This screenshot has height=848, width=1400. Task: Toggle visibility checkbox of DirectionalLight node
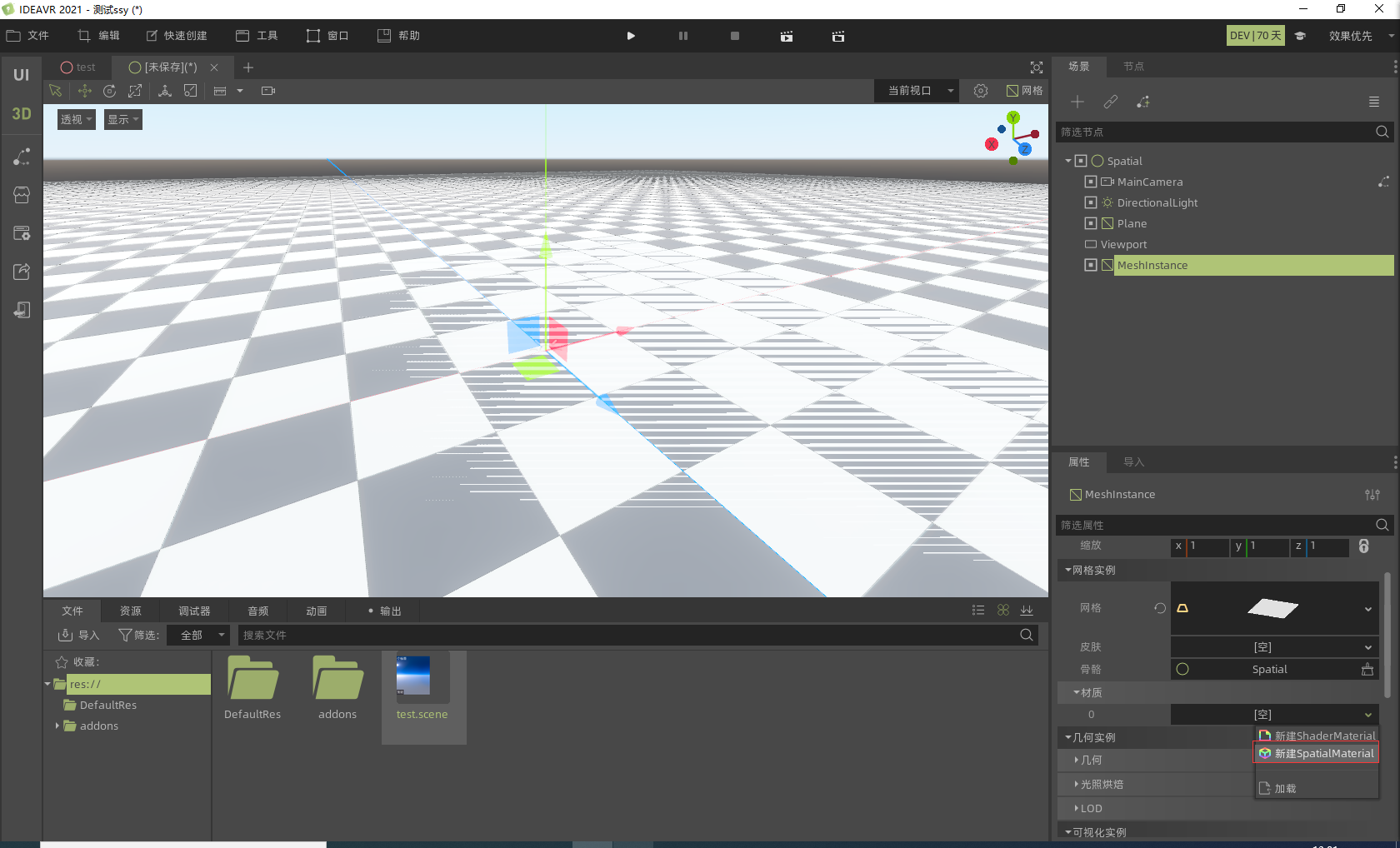(x=1090, y=202)
